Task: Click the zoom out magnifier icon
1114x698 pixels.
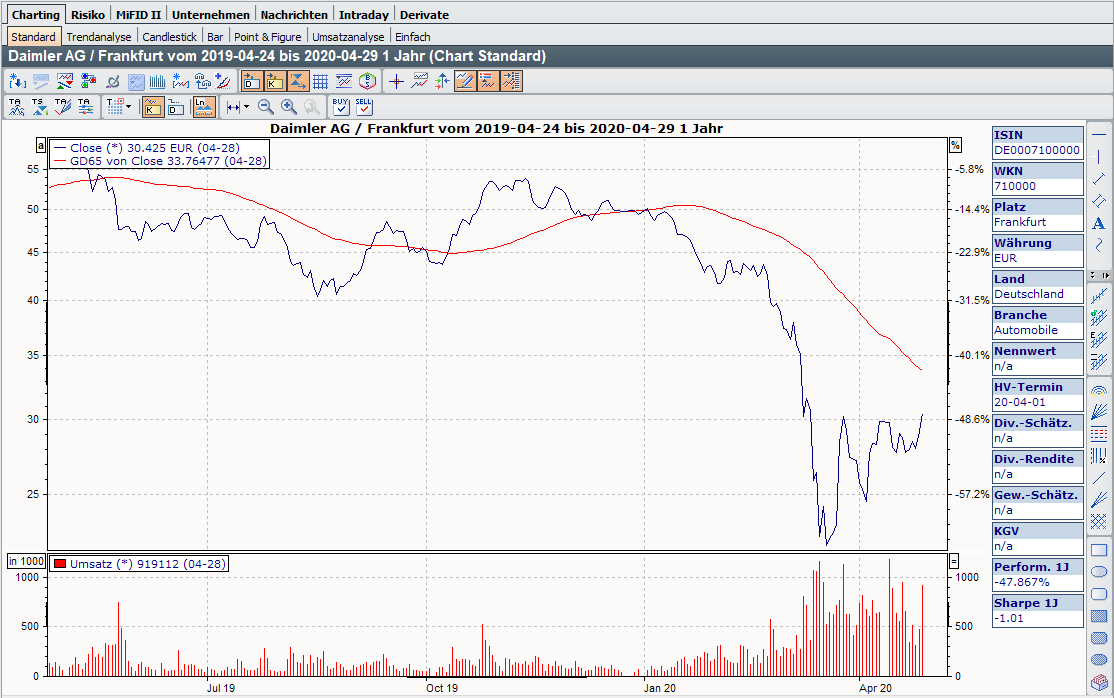Action: tap(266, 106)
